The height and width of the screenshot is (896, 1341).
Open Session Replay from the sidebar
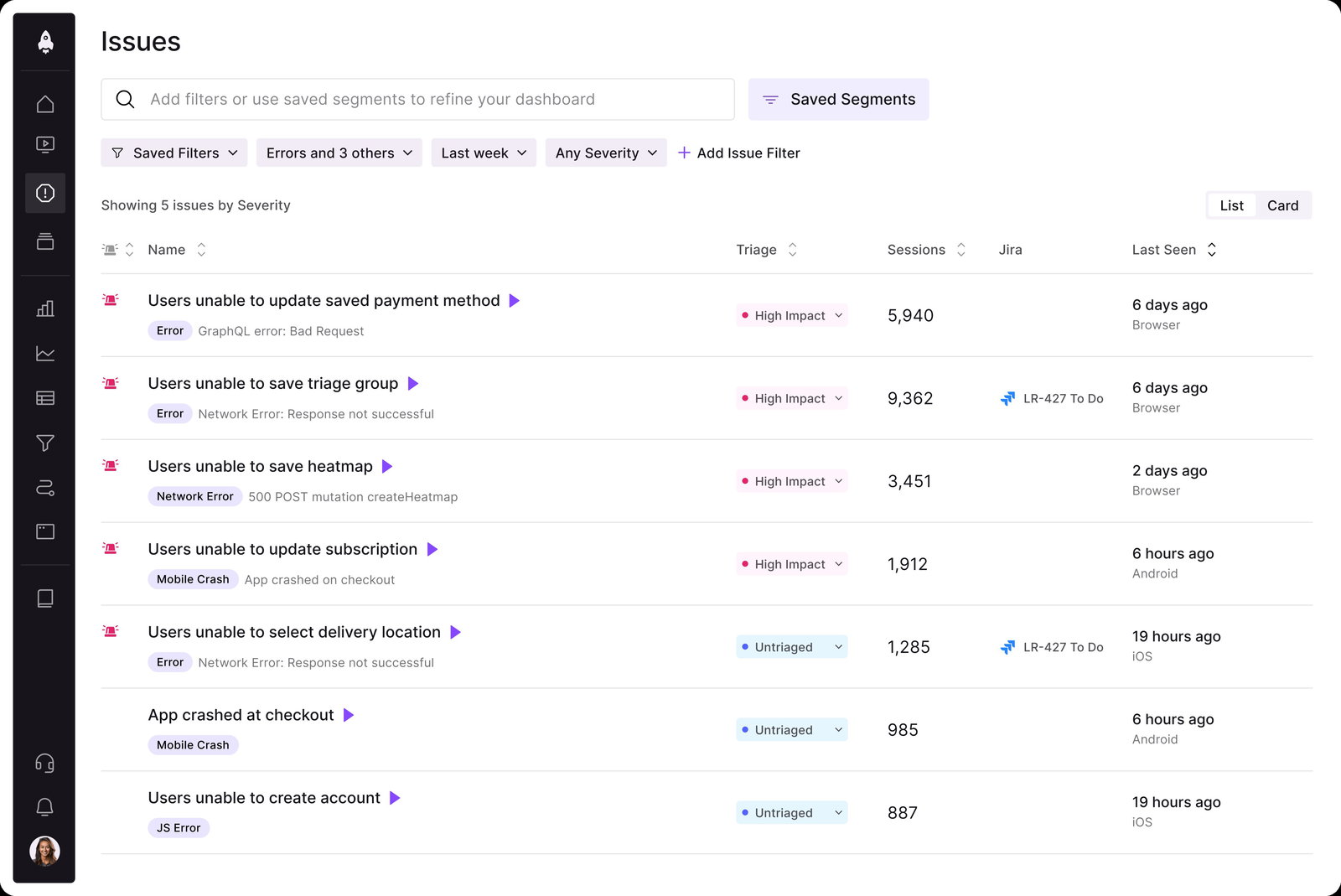pyautogui.click(x=45, y=143)
